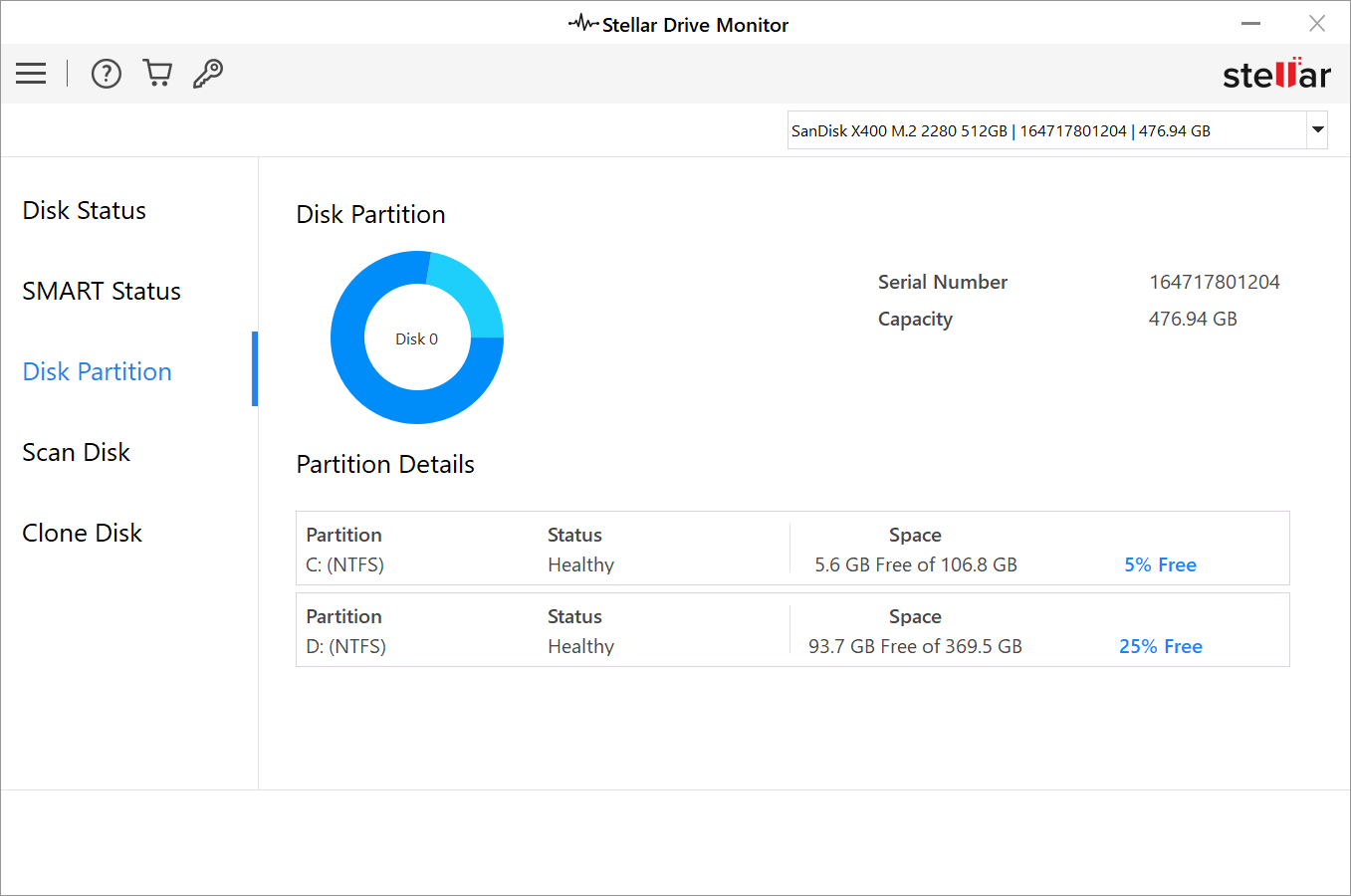Switch to Disk Status view
The width and height of the screenshot is (1351, 896).
pos(84,210)
